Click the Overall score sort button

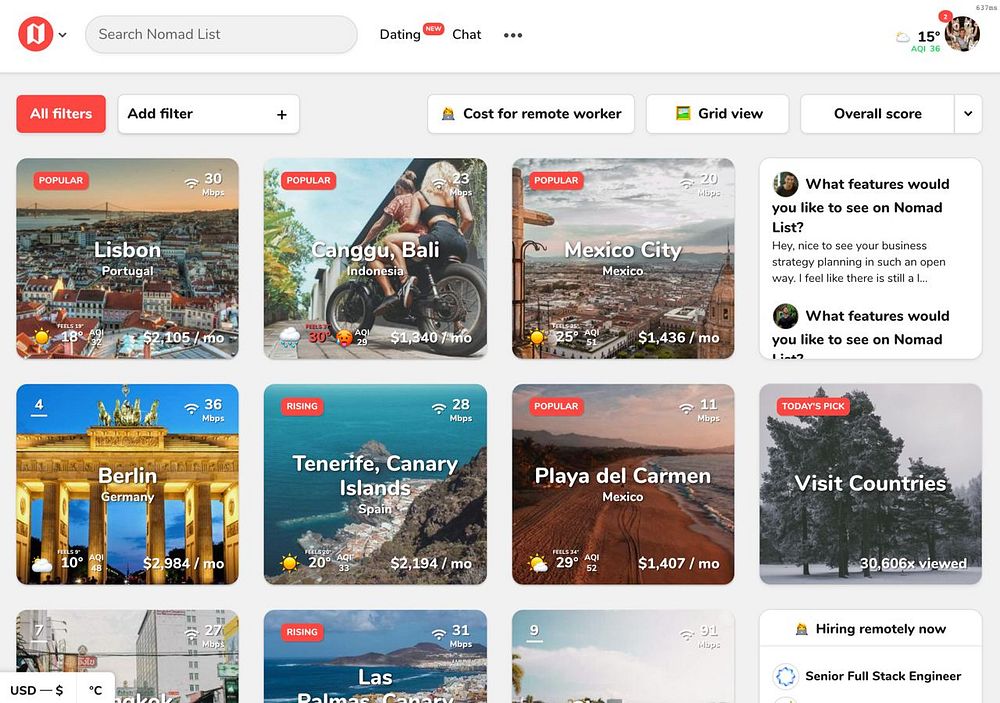coord(878,114)
